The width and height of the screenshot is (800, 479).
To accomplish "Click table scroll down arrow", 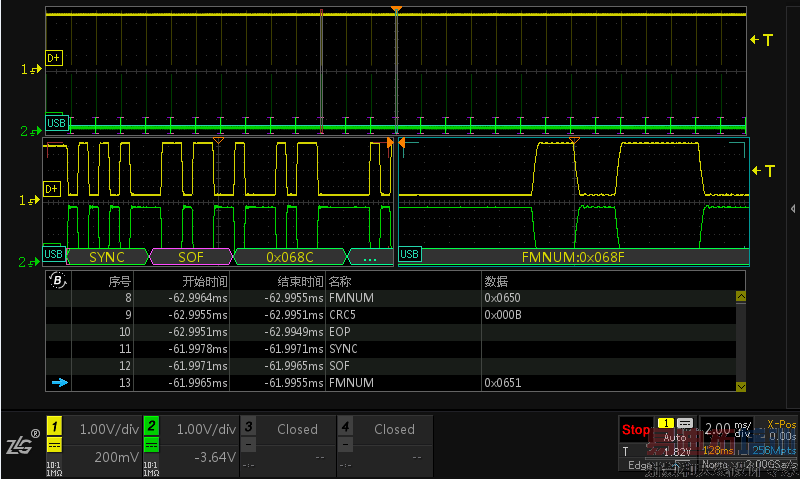I will point(741,387).
